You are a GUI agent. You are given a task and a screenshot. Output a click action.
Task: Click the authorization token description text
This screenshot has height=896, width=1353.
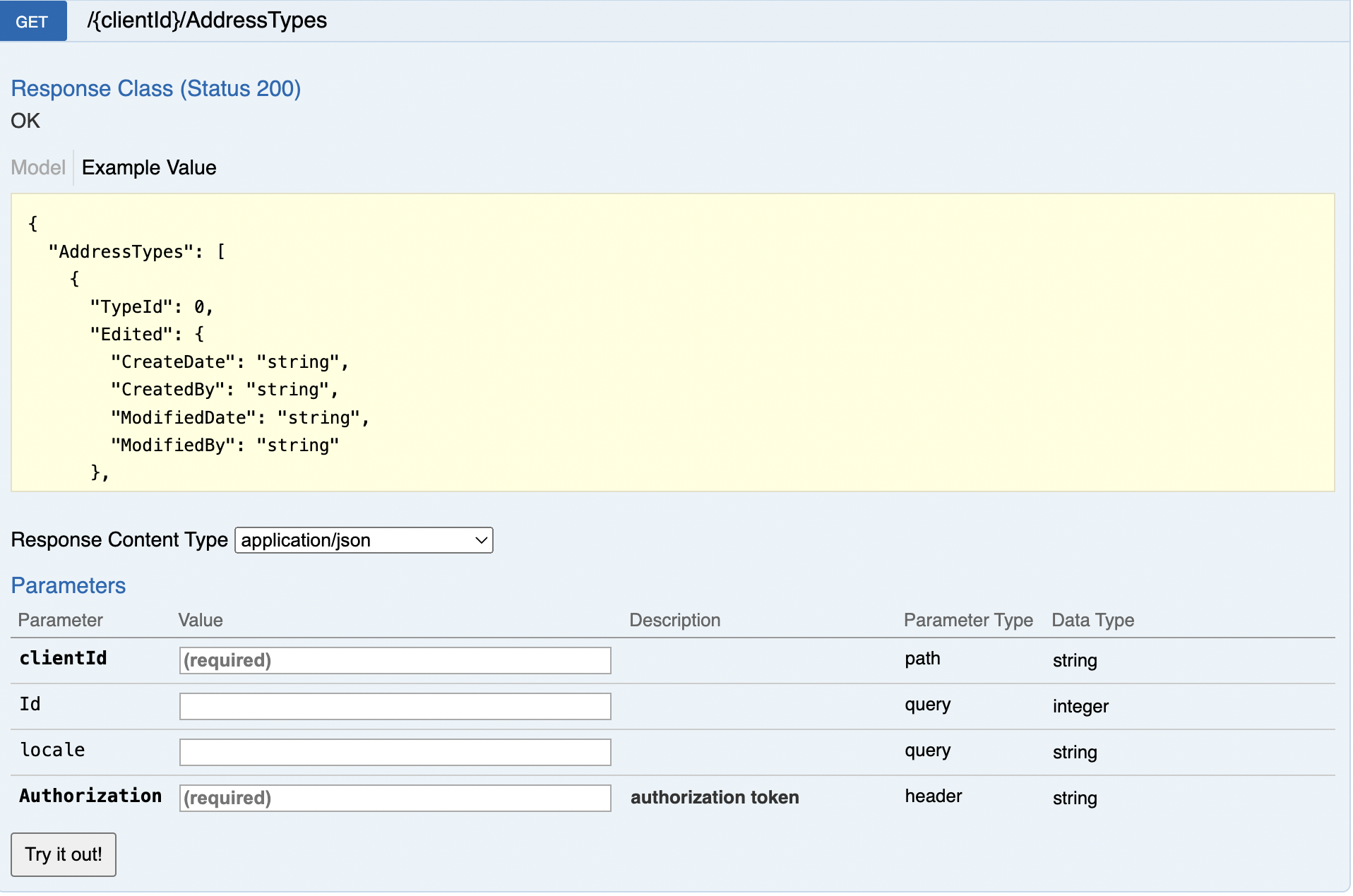pyautogui.click(x=715, y=798)
